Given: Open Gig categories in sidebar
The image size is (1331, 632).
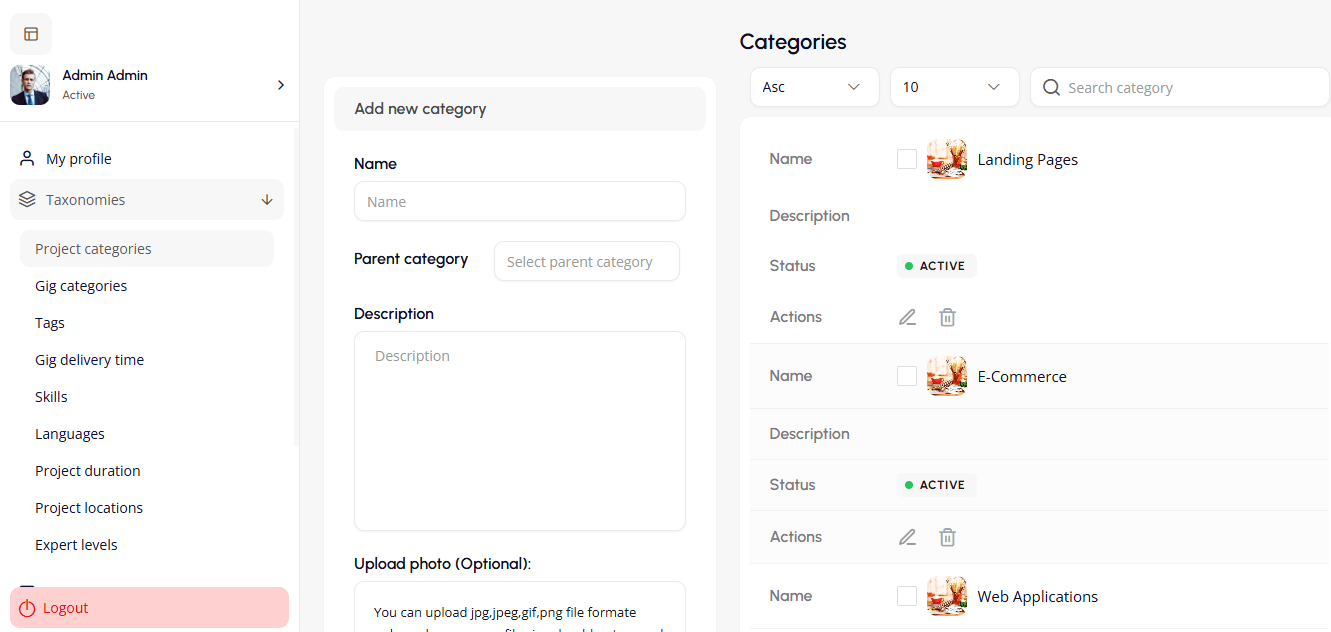Looking at the screenshot, I should point(81,286).
